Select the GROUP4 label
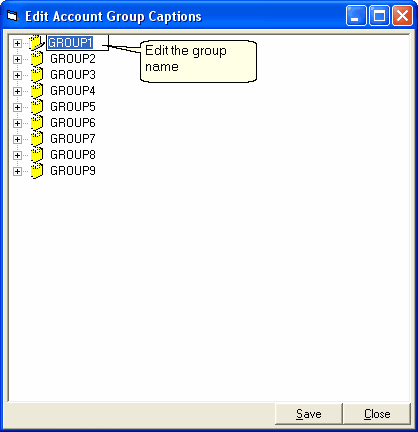 (x=73, y=91)
